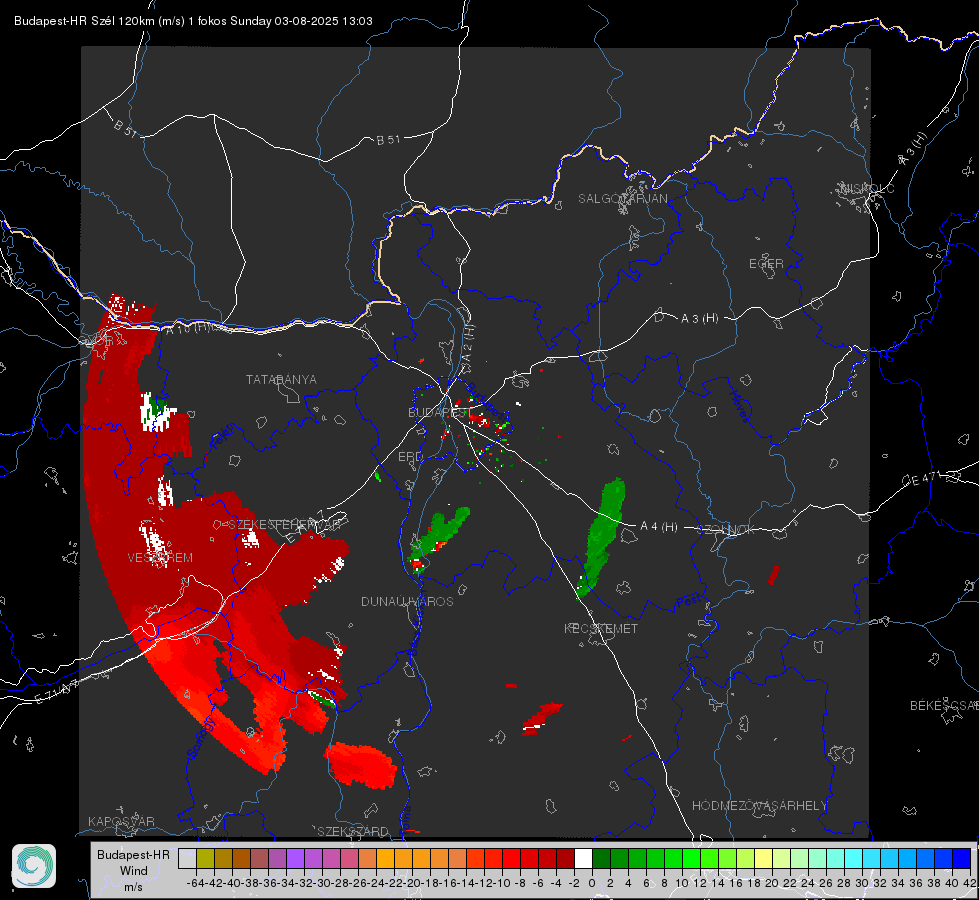Choose the purple swatch between -34 and -32
The image size is (979, 900).
(x=295, y=858)
